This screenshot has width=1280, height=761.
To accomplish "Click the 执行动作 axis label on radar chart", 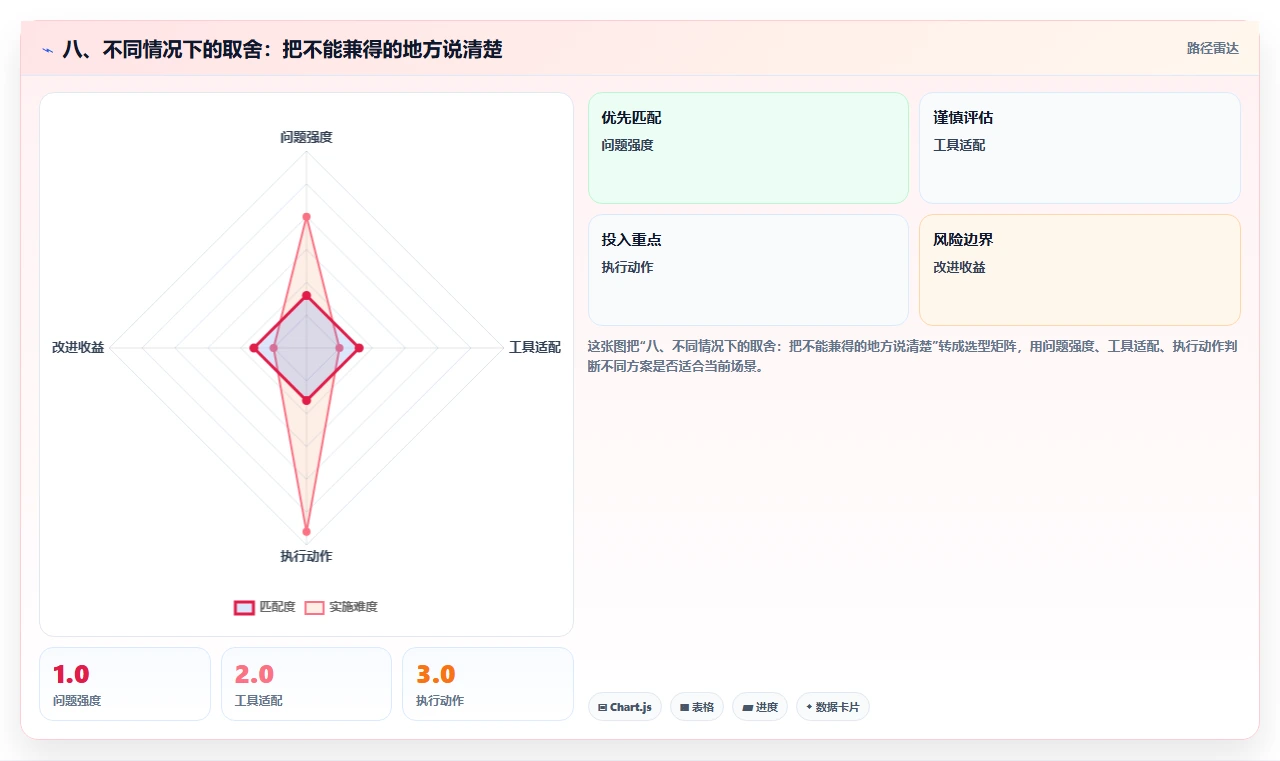I will coord(306,556).
